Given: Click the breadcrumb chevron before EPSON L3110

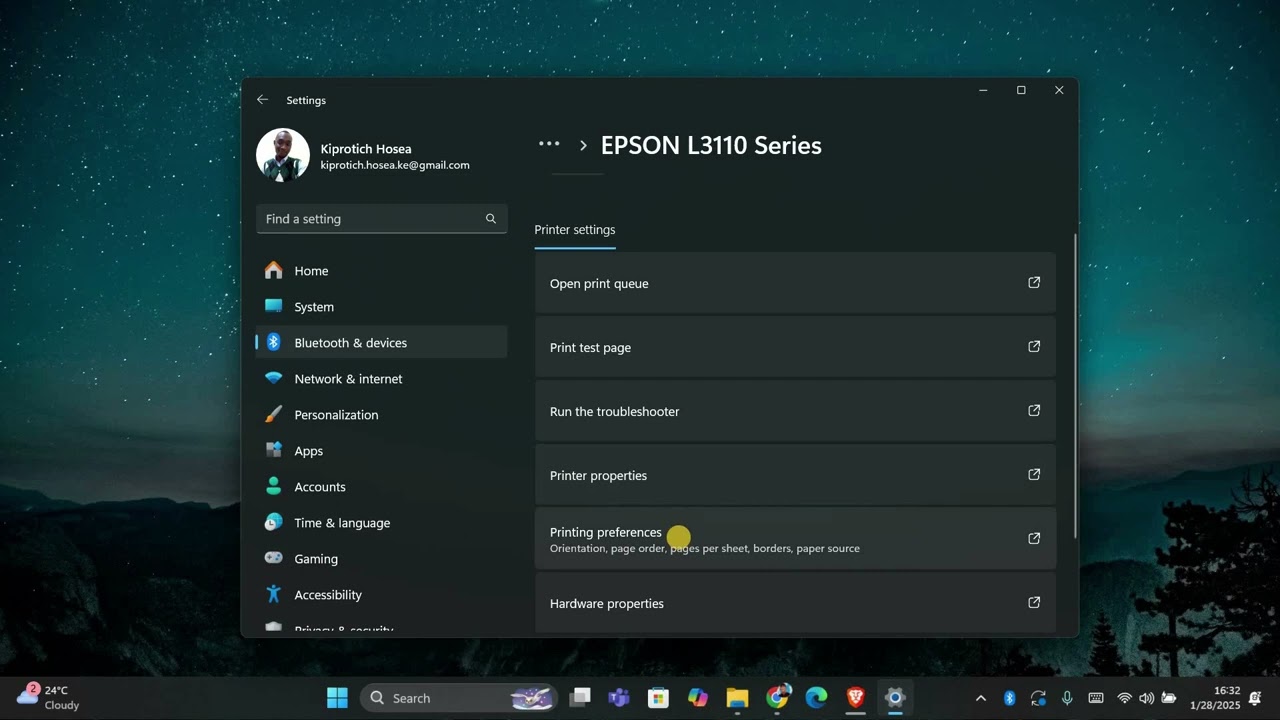Looking at the screenshot, I should 583,146.
